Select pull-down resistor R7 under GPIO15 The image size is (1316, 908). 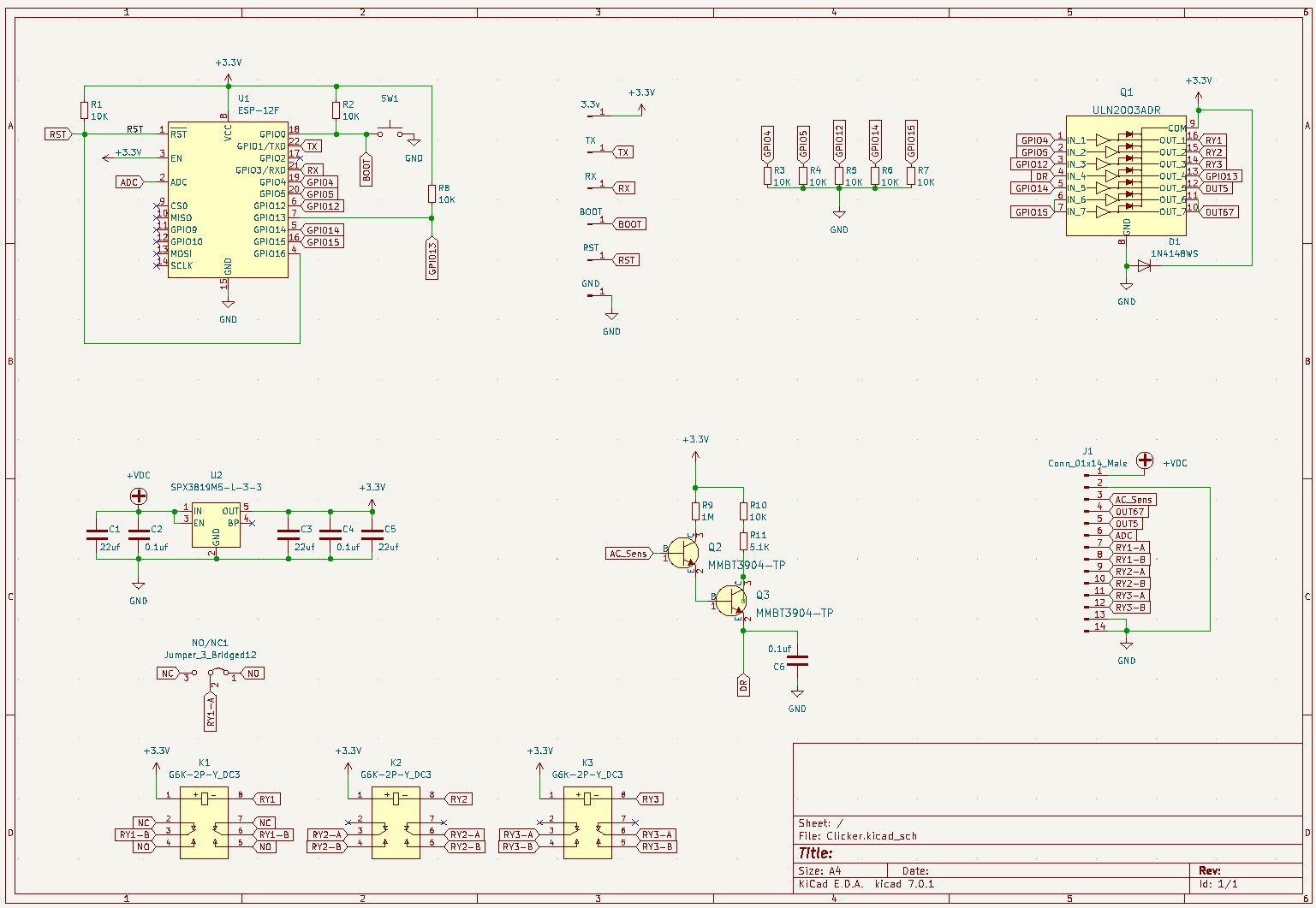(911, 175)
